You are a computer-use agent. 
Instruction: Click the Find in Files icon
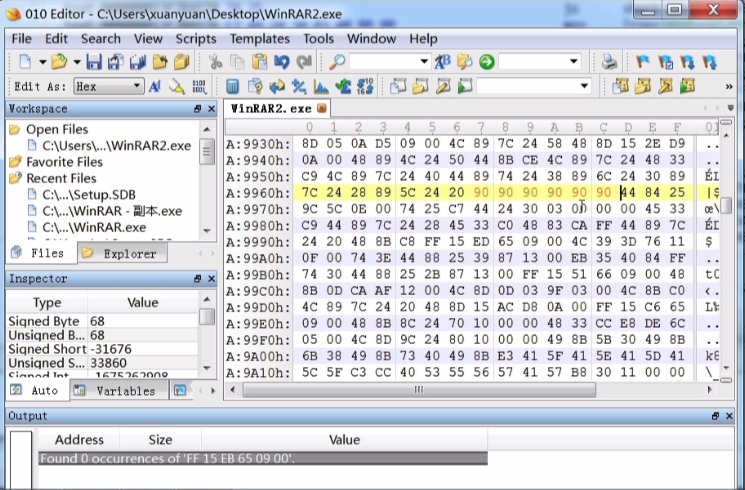[465, 62]
